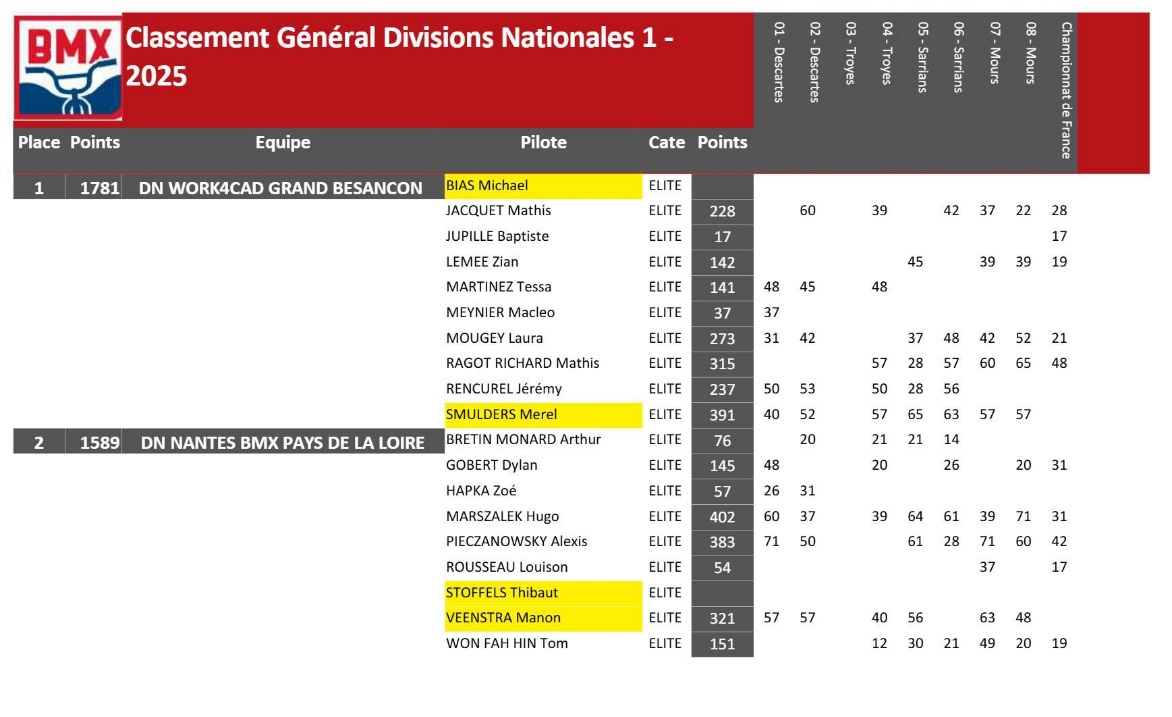Click team name DN NANTES BMX PAYS DE LA LOIRE
The height and width of the screenshot is (717, 1172).
[x=283, y=442]
